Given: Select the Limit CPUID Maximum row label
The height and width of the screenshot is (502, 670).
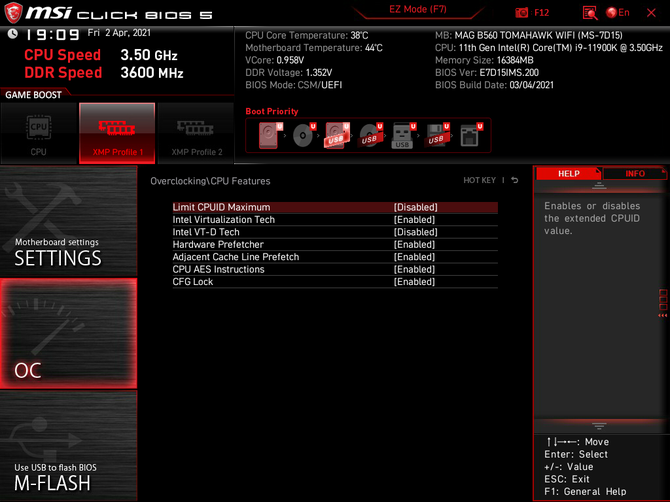Looking at the screenshot, I should click(221, 207).
